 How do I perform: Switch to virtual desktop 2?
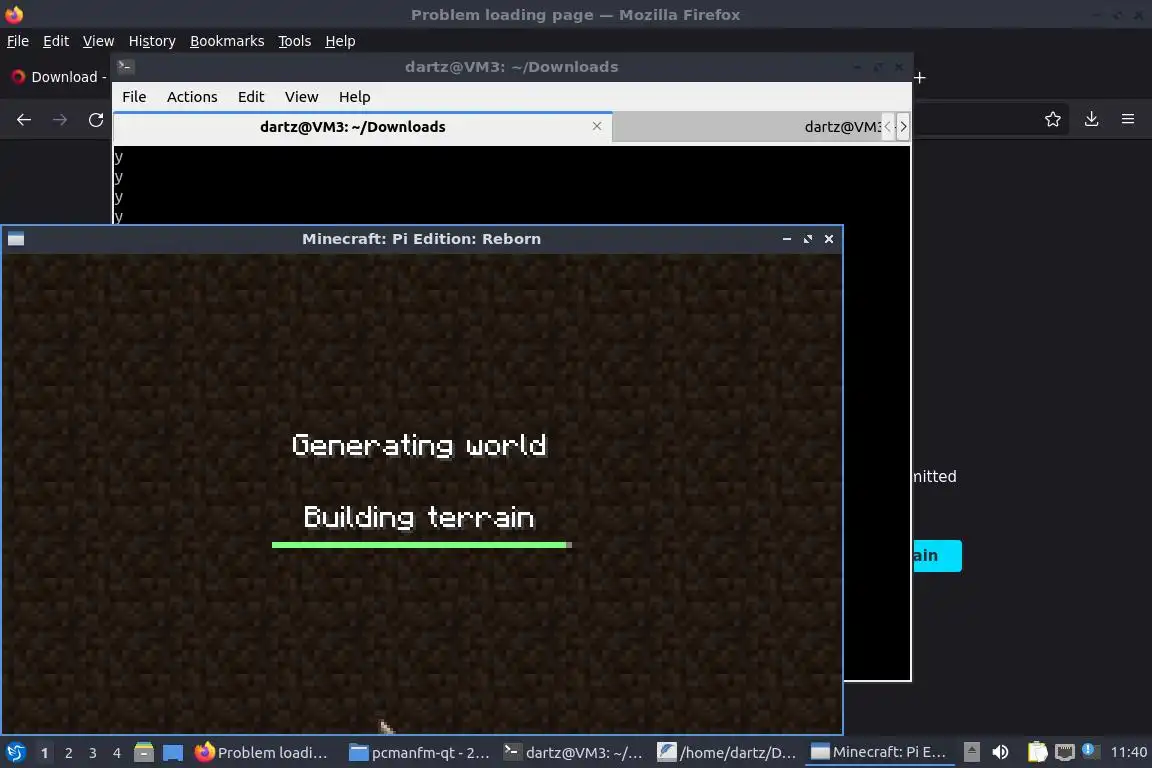68,753
